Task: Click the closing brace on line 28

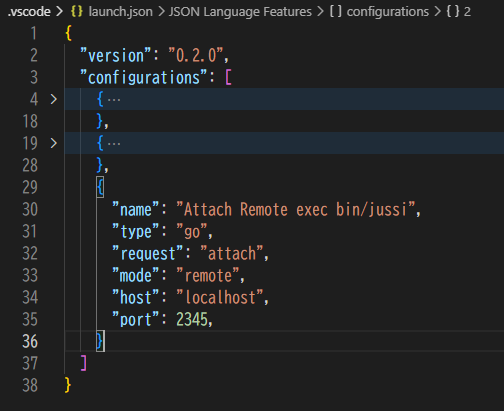Action: [100, 165]
